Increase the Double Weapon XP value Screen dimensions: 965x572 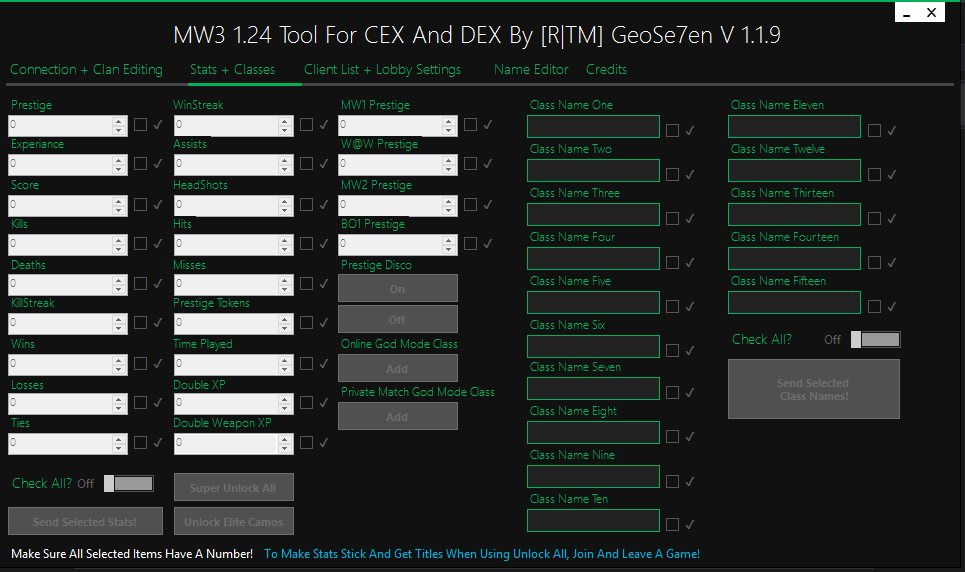tap(284, 440)
